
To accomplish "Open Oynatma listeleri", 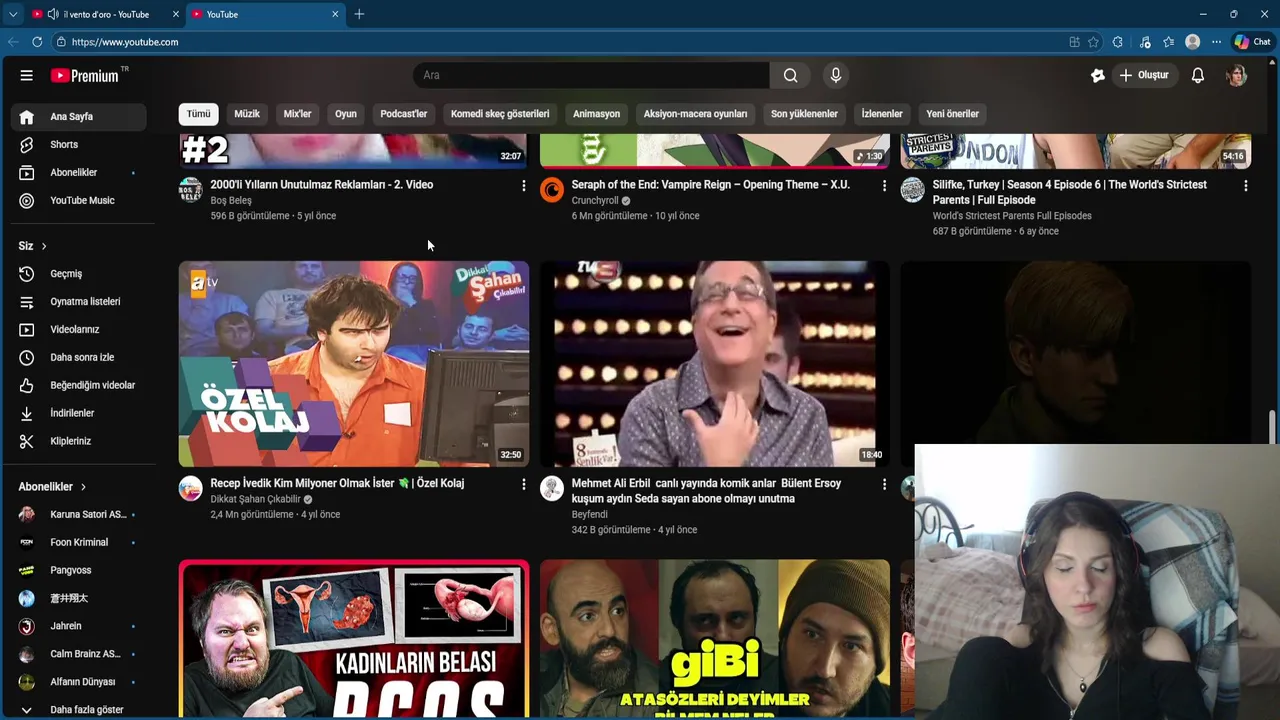I will pos(79,301).
